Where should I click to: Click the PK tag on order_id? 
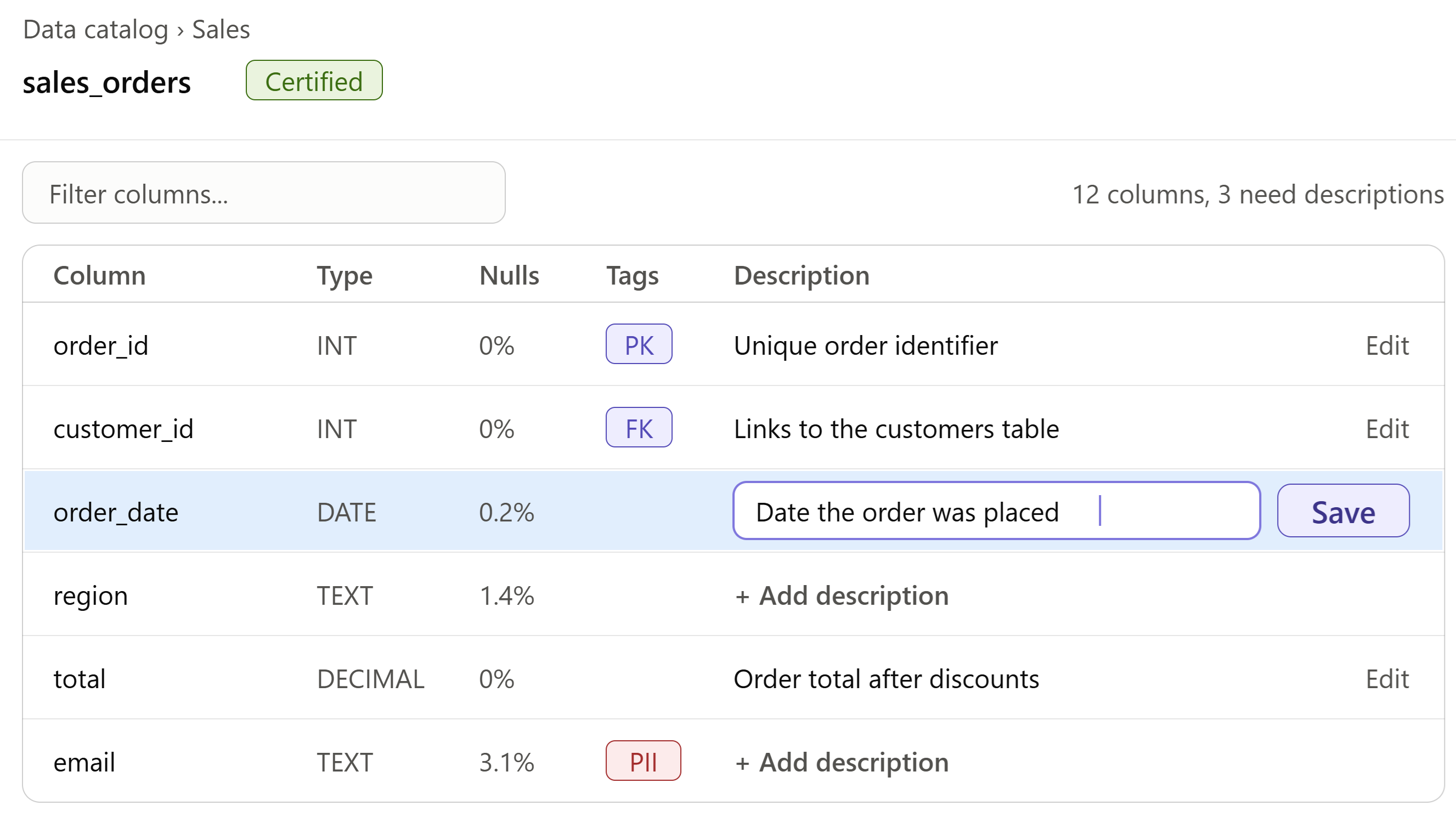(639, 344)
